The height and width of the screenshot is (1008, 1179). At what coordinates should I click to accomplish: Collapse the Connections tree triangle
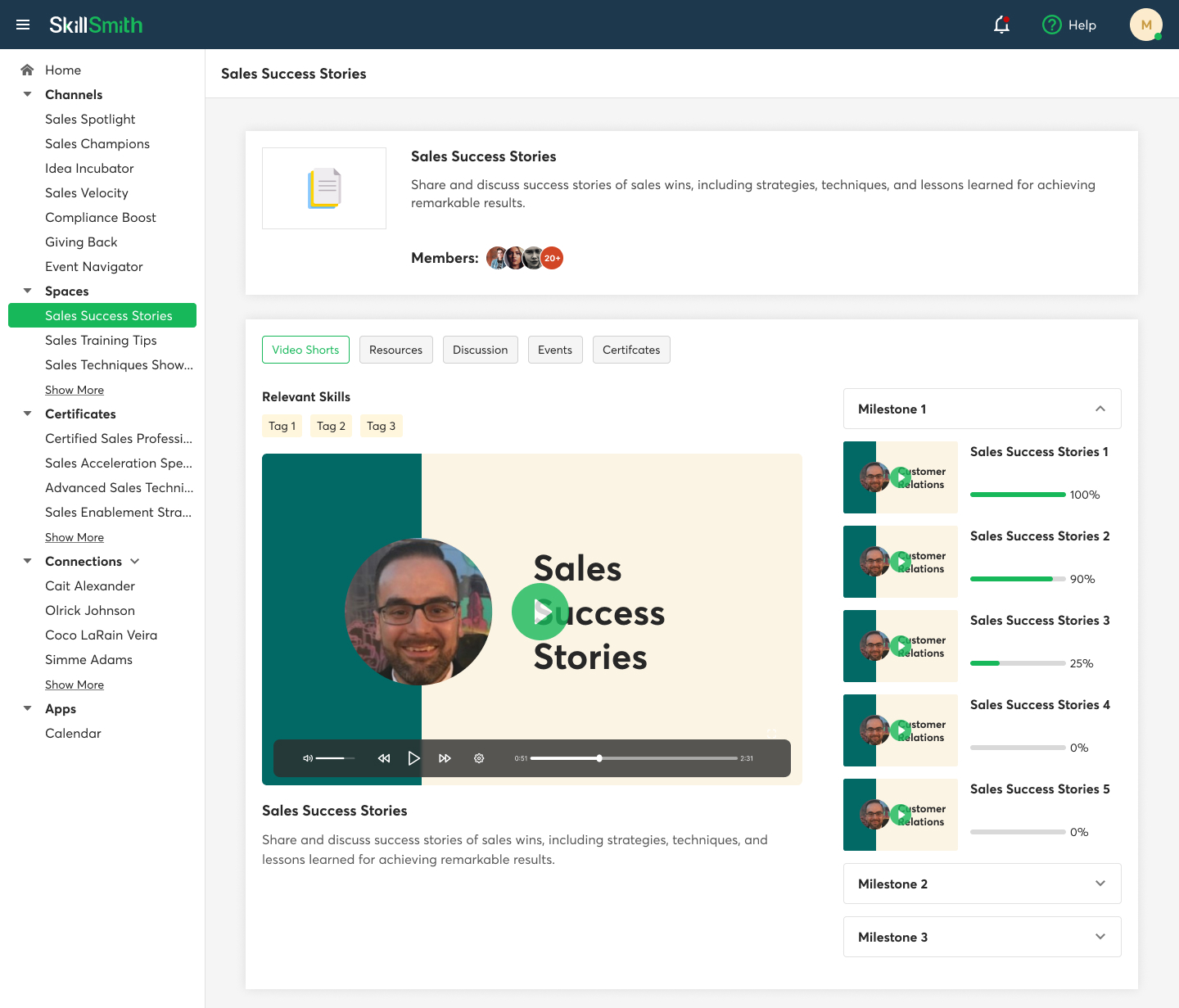click(27, 561)
